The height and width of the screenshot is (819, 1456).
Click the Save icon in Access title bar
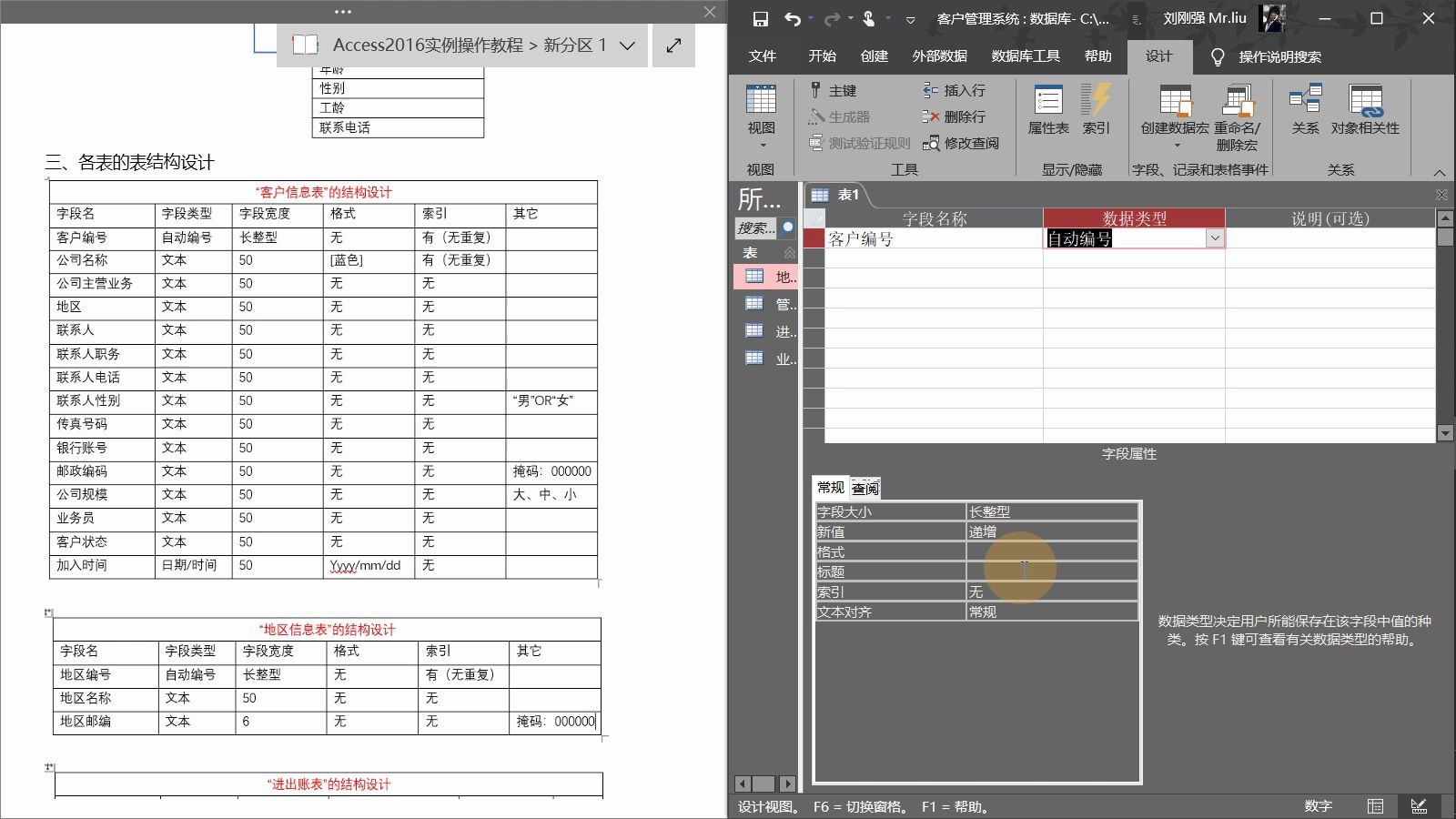tap(761, 18)
